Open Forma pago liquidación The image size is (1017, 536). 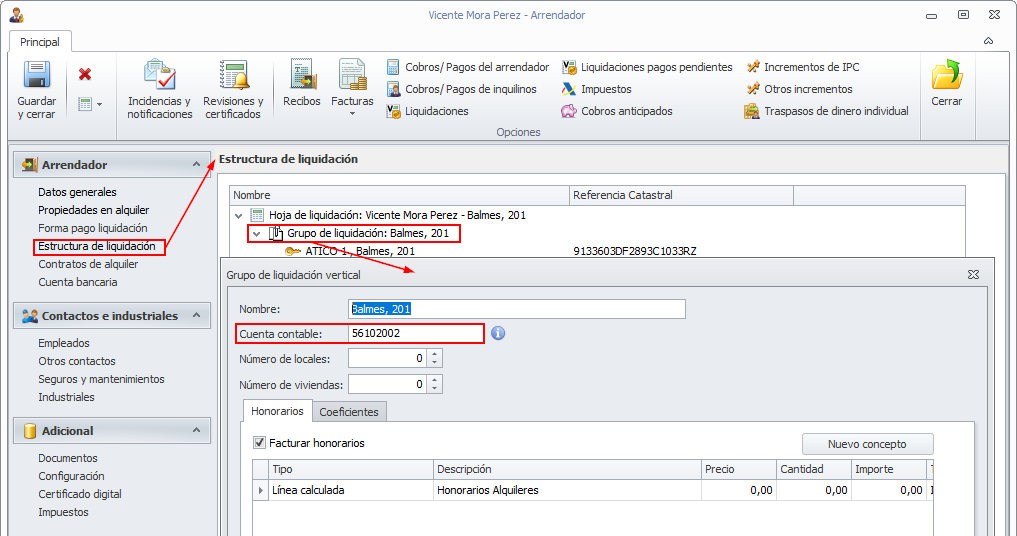coord(93,228)
